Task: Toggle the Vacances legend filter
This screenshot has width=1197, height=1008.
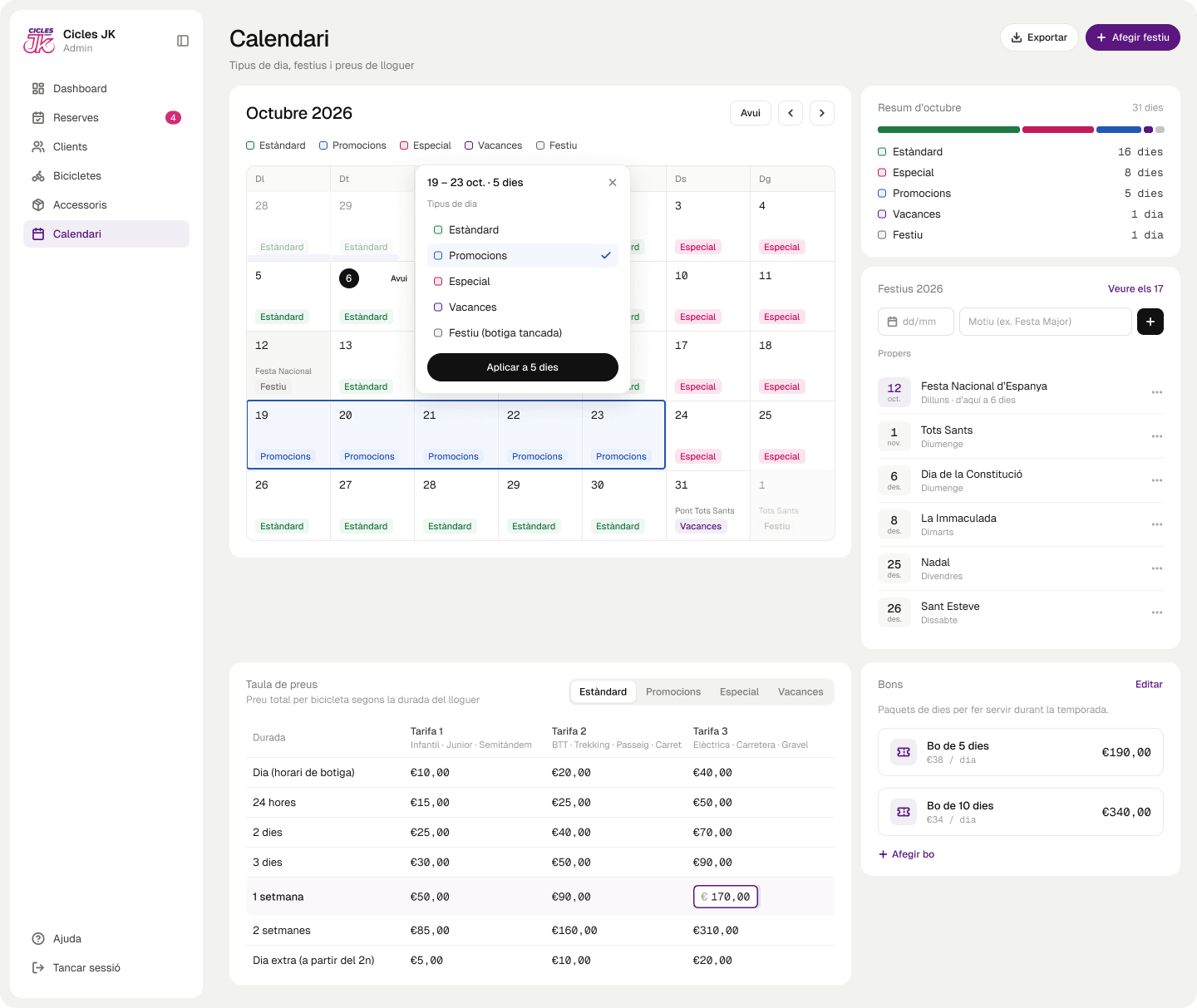Action: point(494,145)
